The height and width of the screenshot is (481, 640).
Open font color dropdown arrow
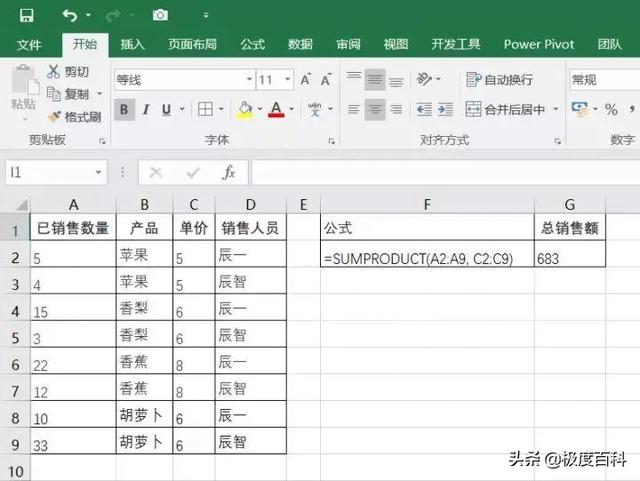coord(291,109)
